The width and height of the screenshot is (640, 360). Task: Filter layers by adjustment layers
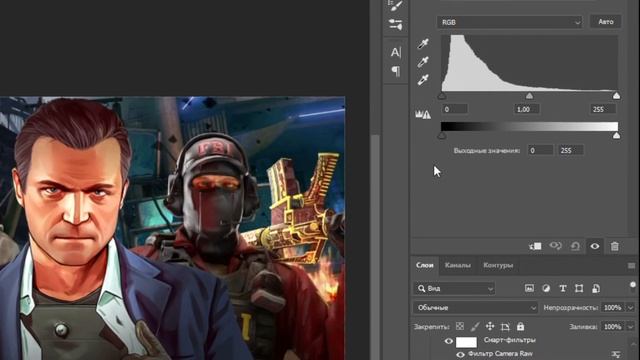546,288
